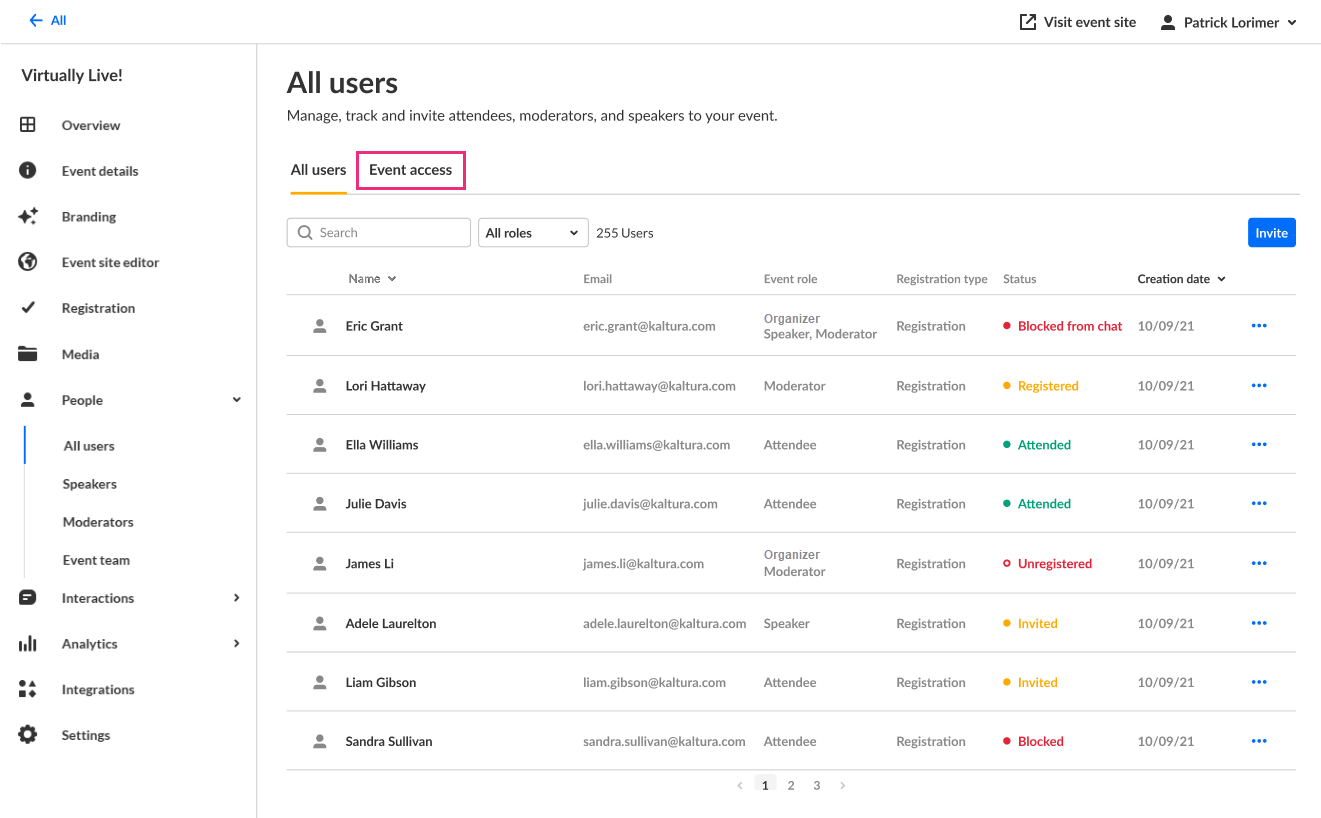1321x818 pixels.
Task: Click the Registration checkmark icon
Action: (28, 308)
